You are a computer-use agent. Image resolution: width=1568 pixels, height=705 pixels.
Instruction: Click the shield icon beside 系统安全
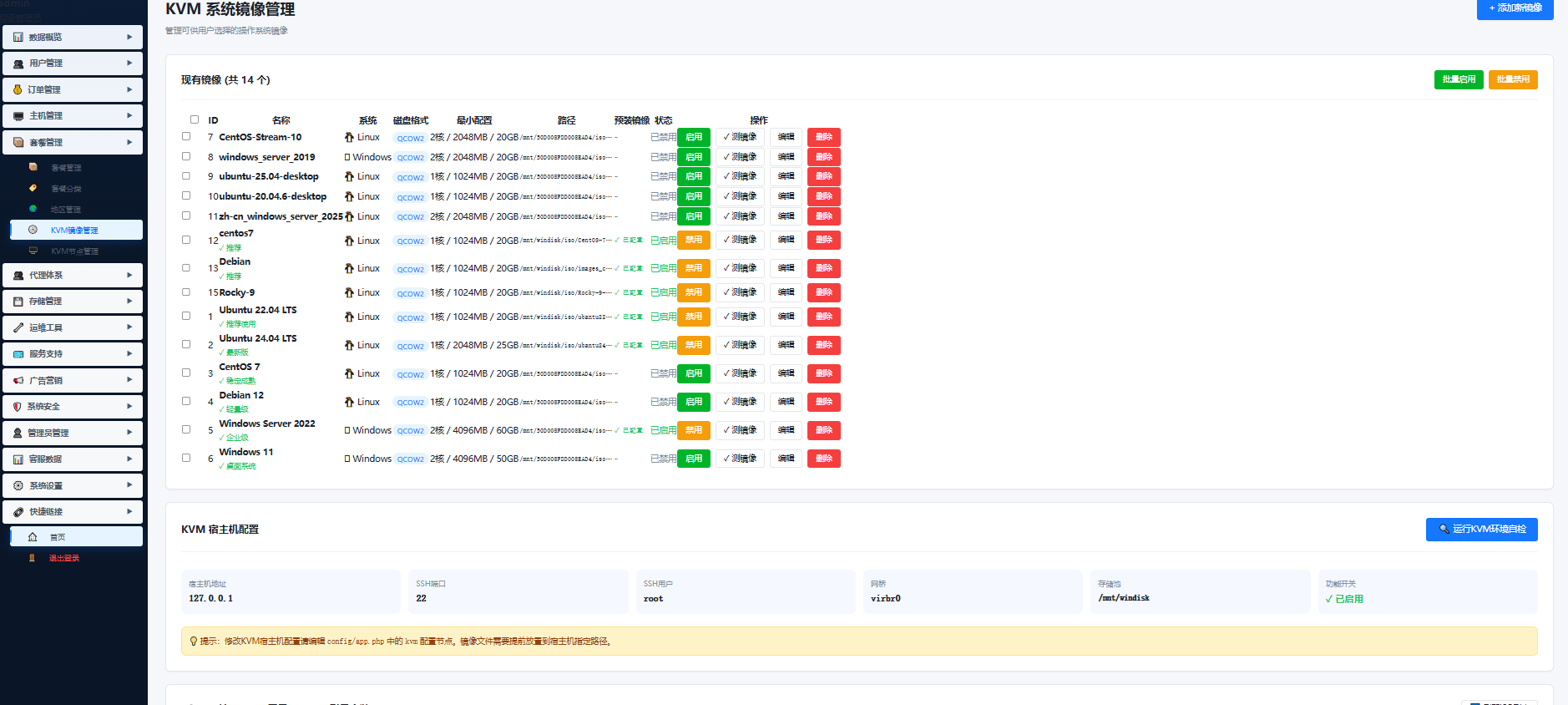pyautogui.click(x=18, y=407)
